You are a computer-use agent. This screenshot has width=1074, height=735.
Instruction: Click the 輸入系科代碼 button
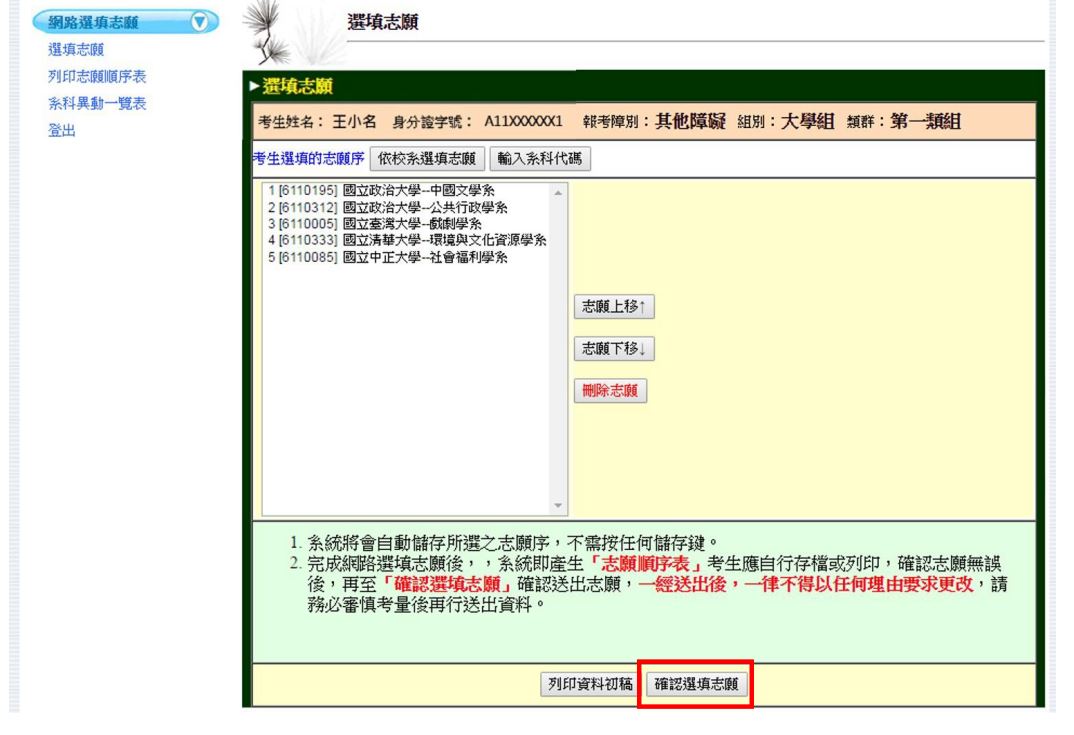pyautogui.click(x=540, y=159)
